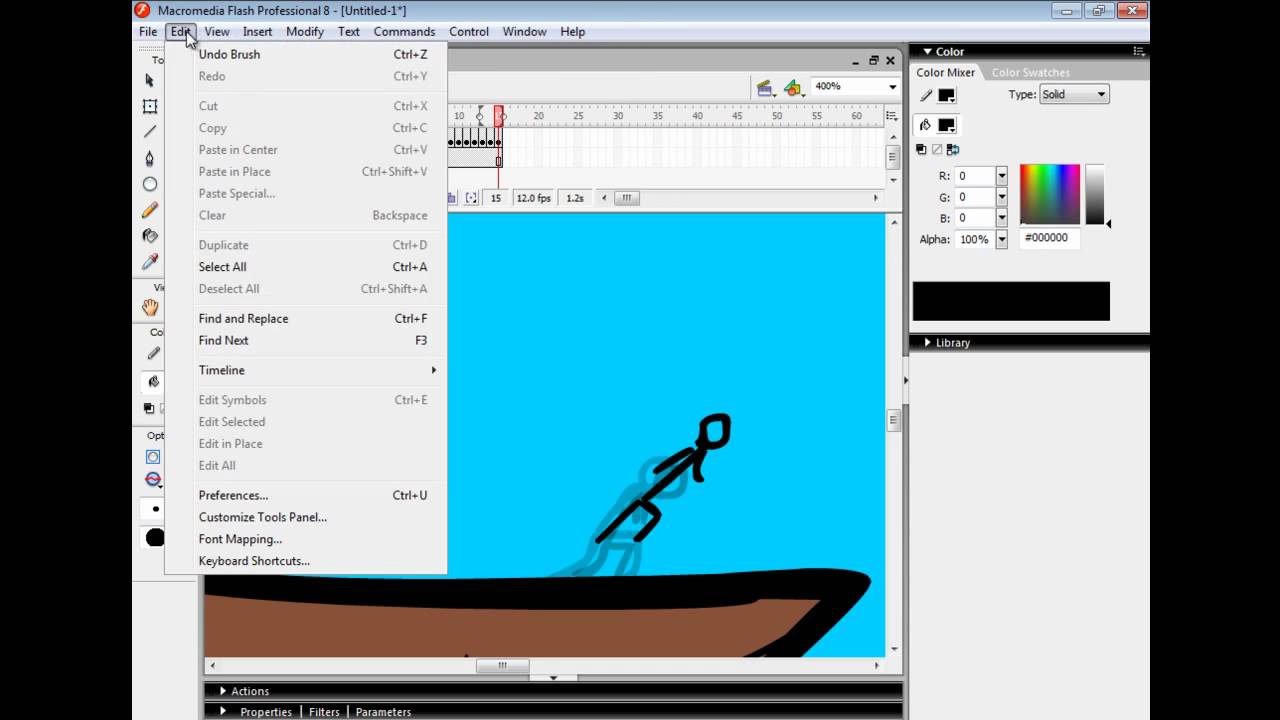The image size is (1280, 720).
Task: Choose Keyboard Shortcuts menu entry
Action: click(307, 561)
